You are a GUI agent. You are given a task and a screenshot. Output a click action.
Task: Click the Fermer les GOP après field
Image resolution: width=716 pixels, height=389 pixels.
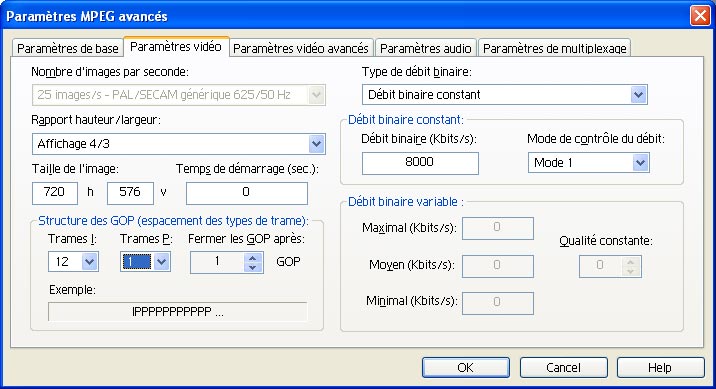[217, 262]
